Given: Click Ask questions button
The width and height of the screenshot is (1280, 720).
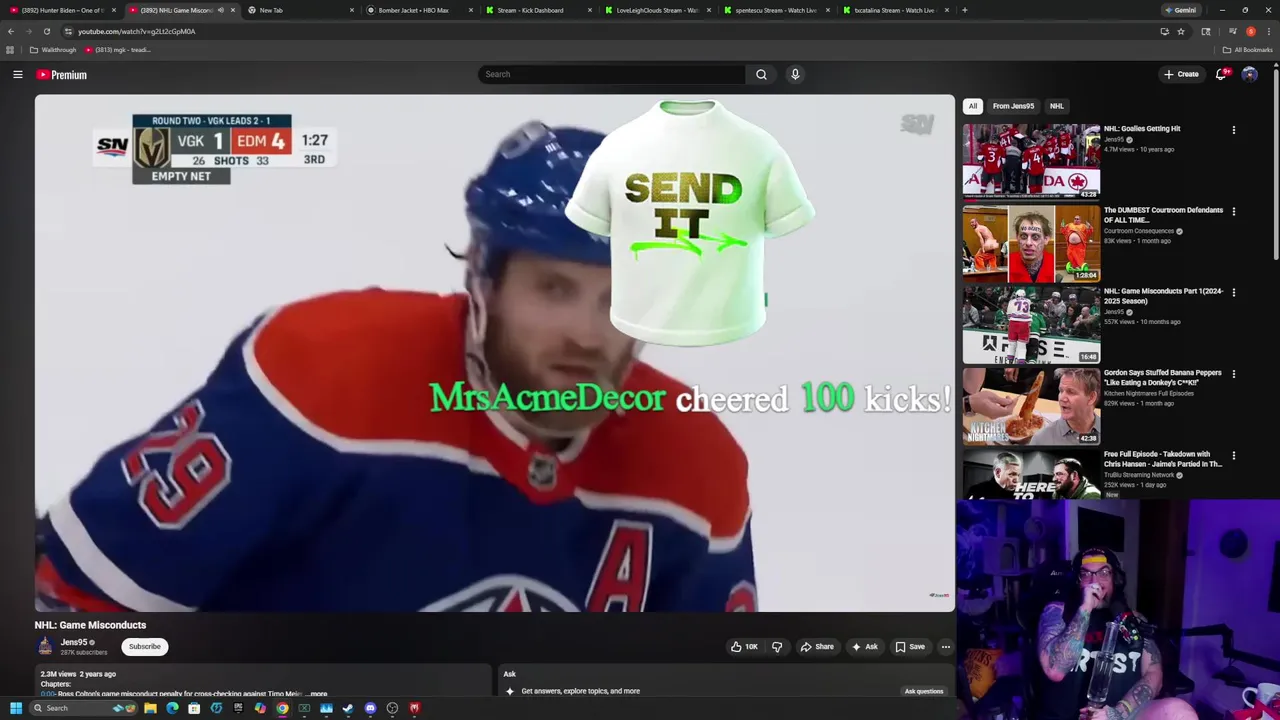Looking at the screenshot, I should click(923, 691).
